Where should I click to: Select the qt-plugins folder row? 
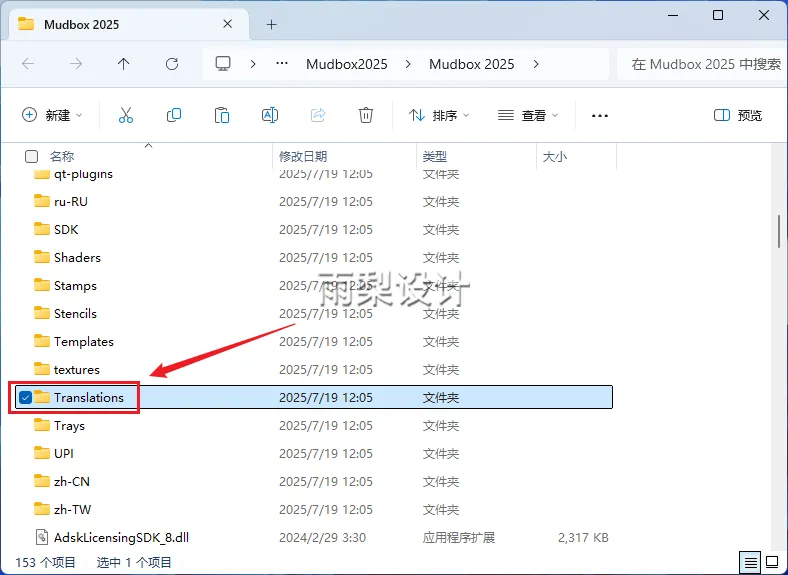tap(314, 174)
